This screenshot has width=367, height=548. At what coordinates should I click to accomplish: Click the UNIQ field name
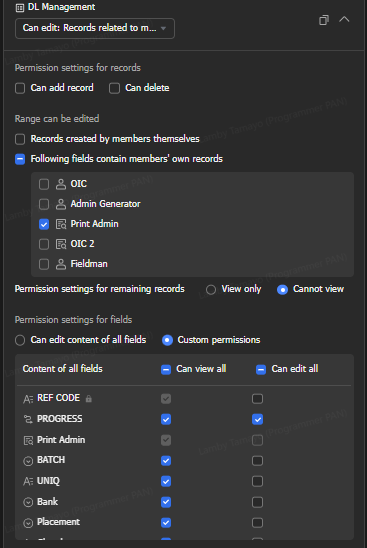[x=48, y=481]
